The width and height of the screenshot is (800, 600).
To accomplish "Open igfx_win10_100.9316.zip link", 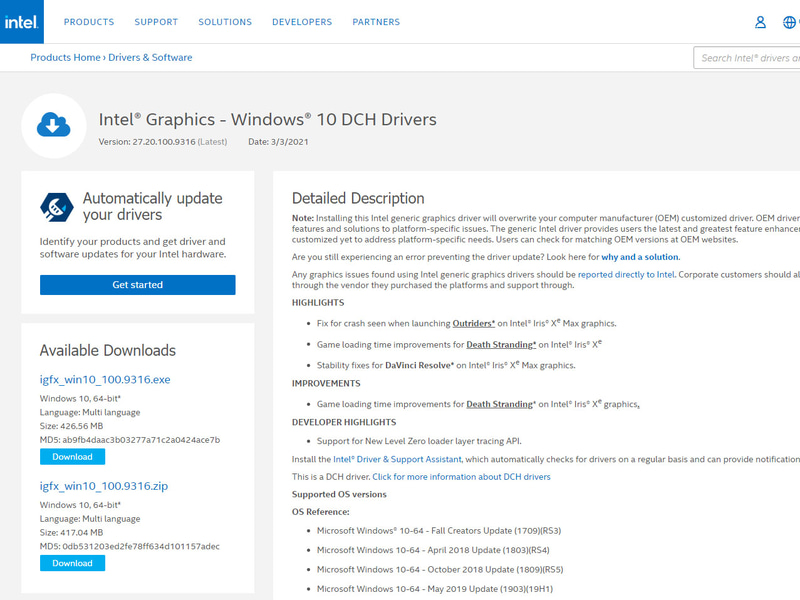I will pos(104,486).
